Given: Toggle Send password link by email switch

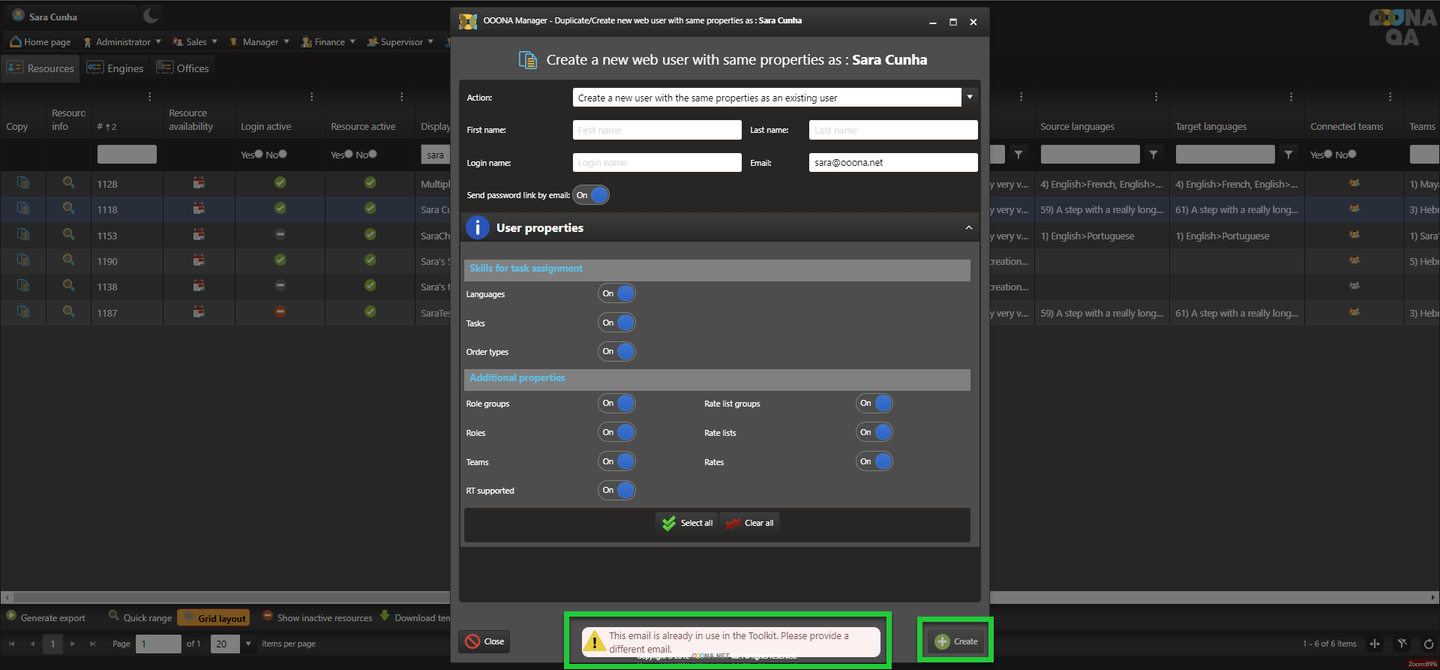Looking at the screenshot, I should (x=591, y=195).
